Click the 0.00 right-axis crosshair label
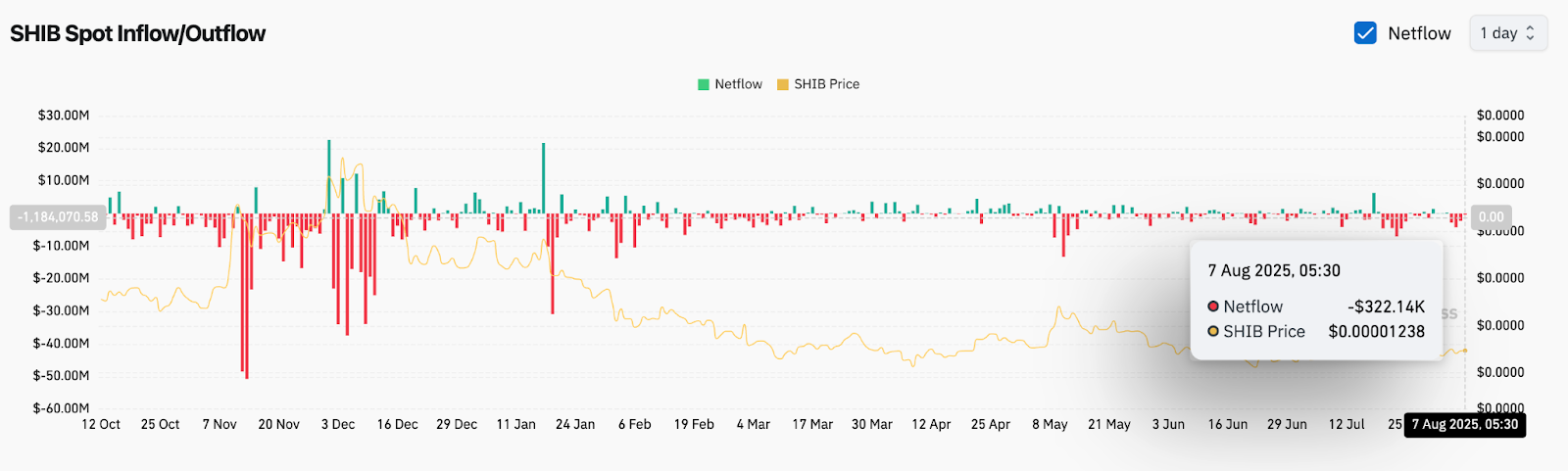Image resolution: width=1568 pixels, height=471 pixels. (1491, 216)
